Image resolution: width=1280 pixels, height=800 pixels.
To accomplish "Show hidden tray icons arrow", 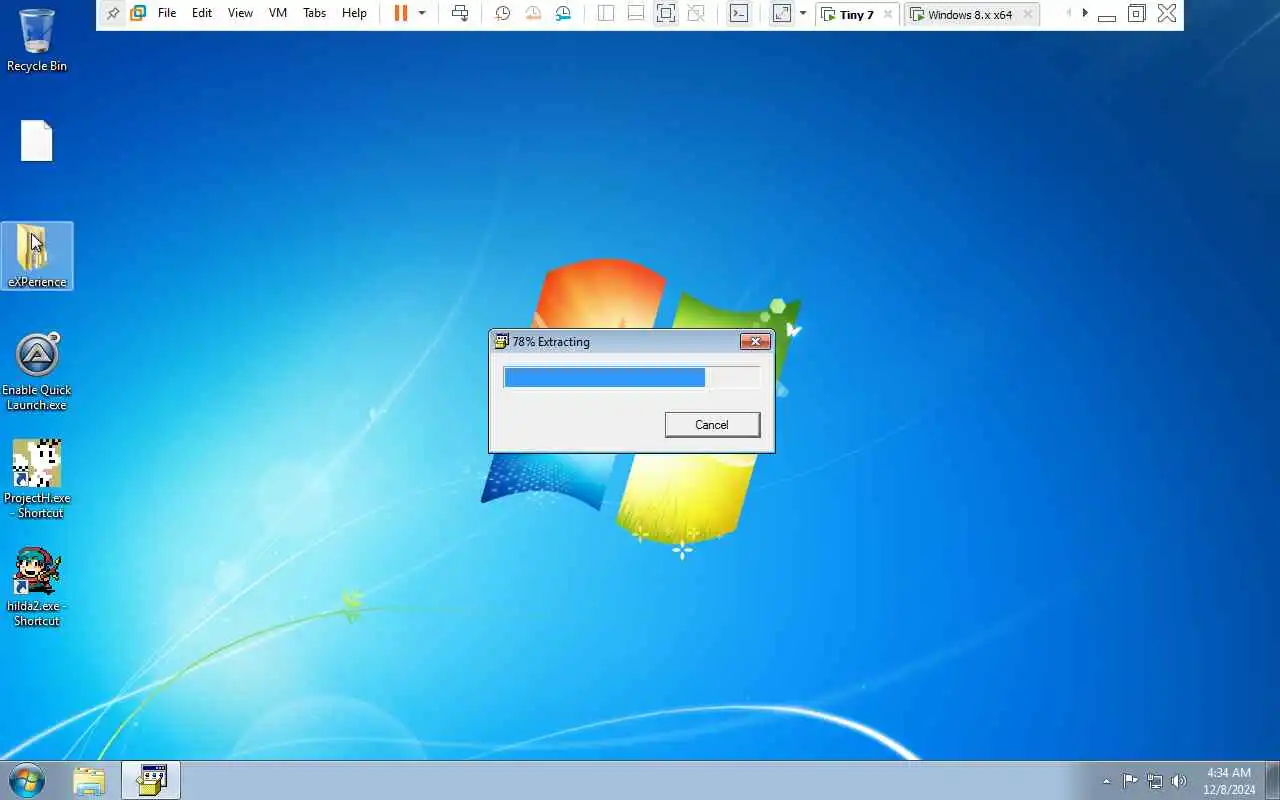I will click(1106, 781).
